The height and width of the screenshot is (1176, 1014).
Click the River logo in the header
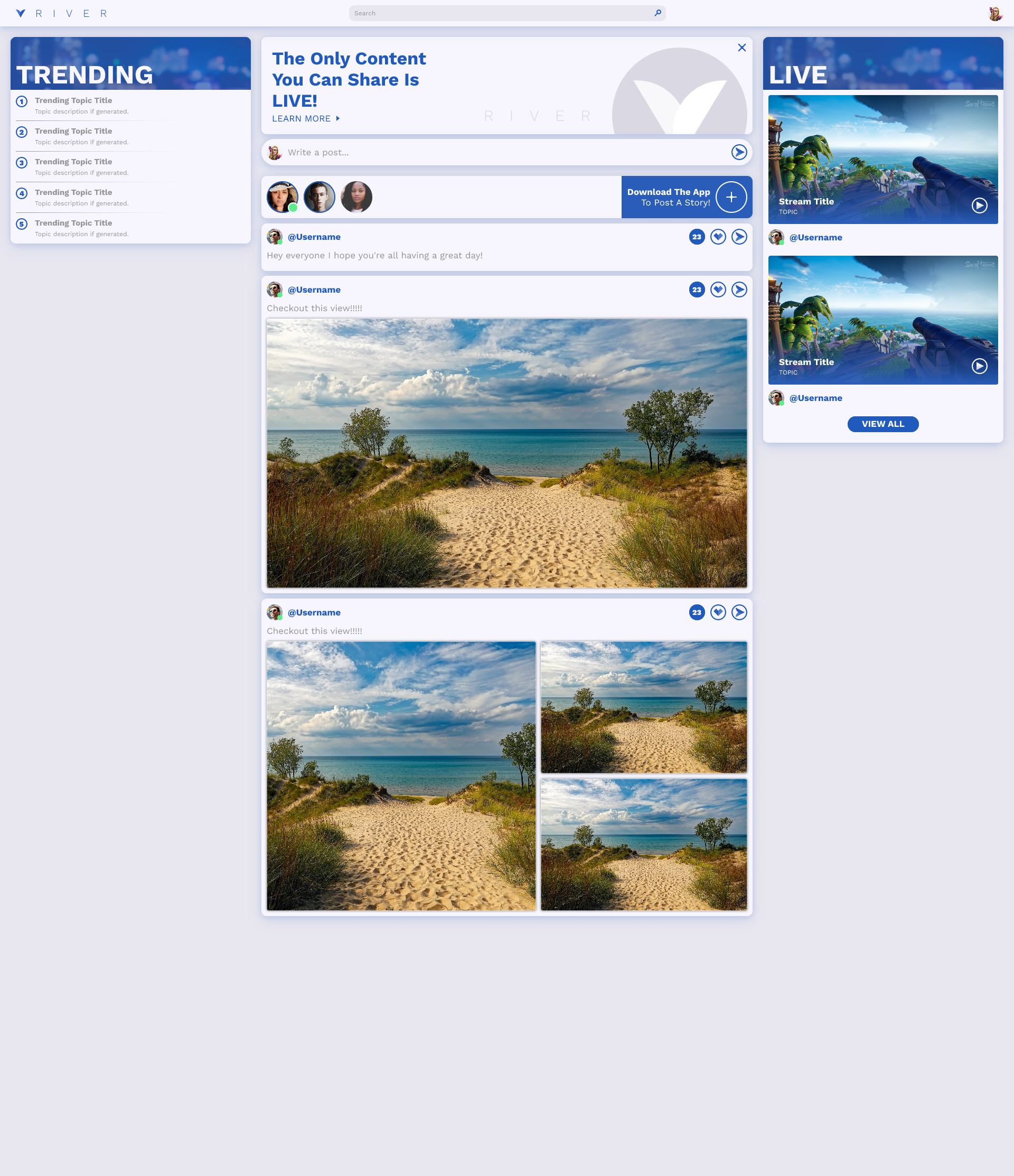(61, 13)
